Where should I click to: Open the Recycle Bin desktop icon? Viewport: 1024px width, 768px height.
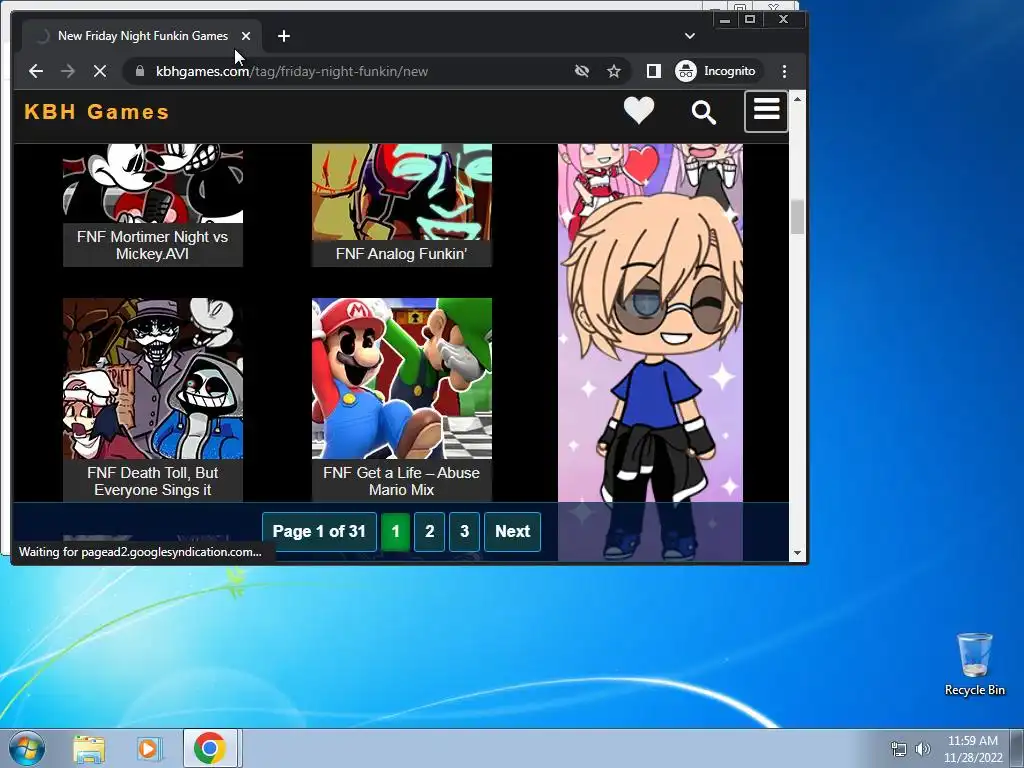click(974, 665)
